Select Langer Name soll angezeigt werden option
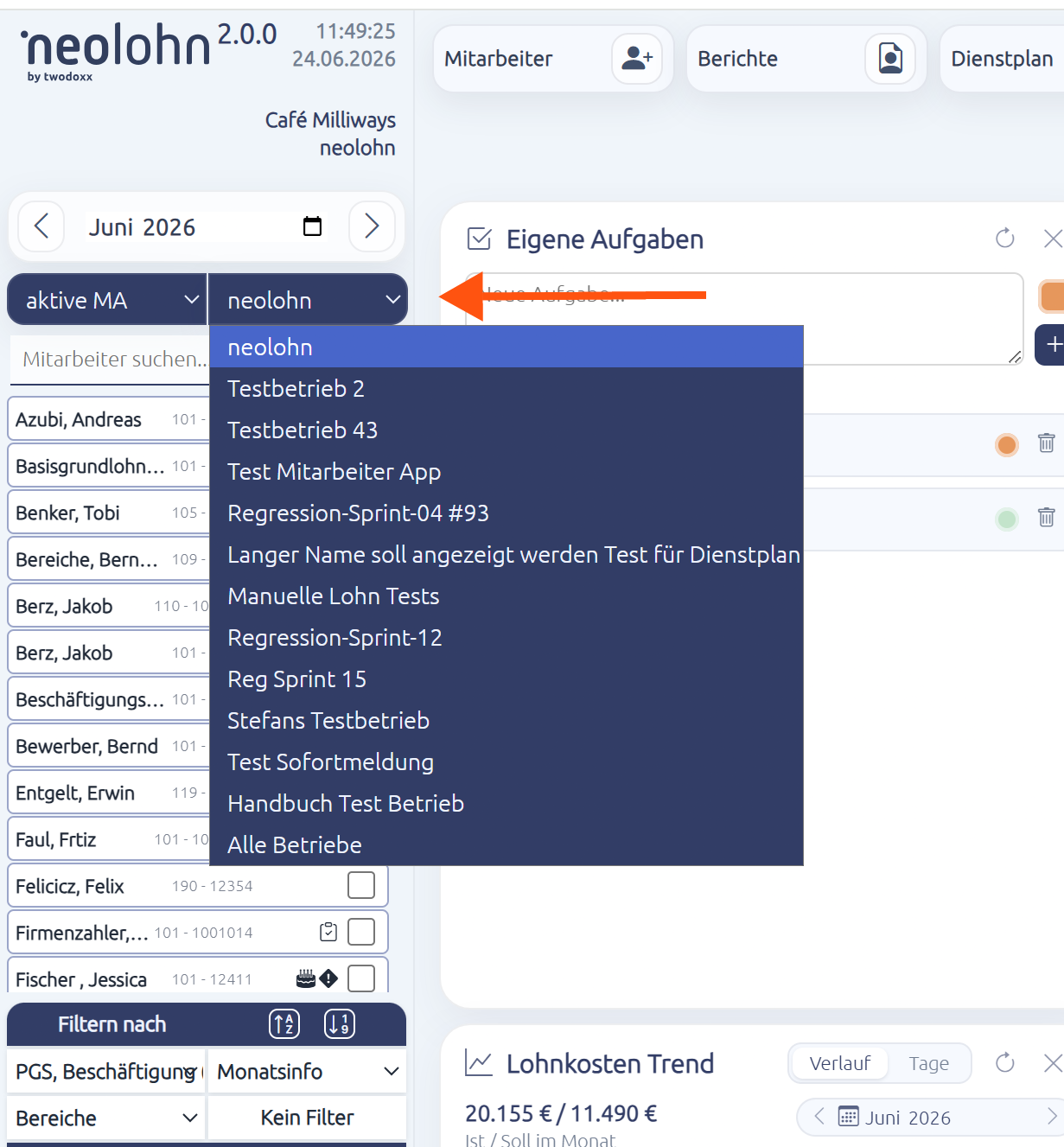This screenshot has height=1147, width=1064. click(507, 554)
